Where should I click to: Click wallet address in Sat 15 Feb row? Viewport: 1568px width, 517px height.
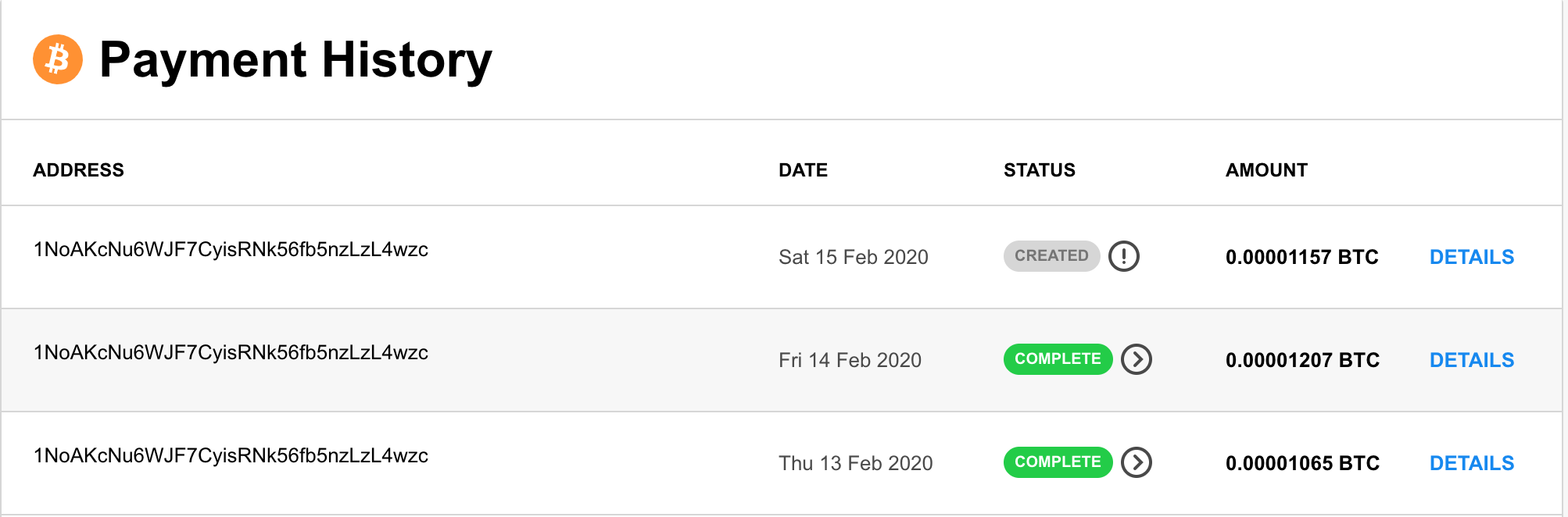click(231, 250)
